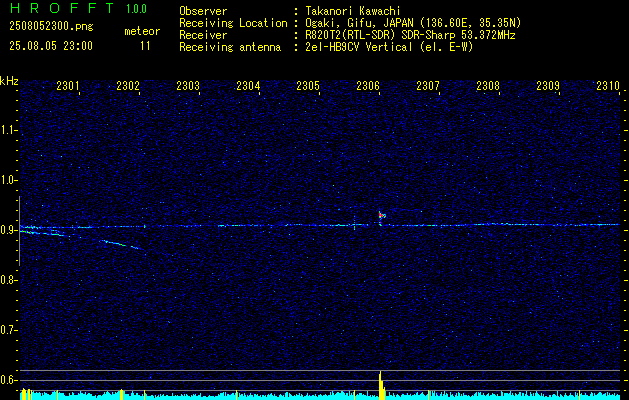This screenshot has height=400, width=629.
Task: Click the slanted Doppler trace near 2302
Action: (x=122, y=245)
